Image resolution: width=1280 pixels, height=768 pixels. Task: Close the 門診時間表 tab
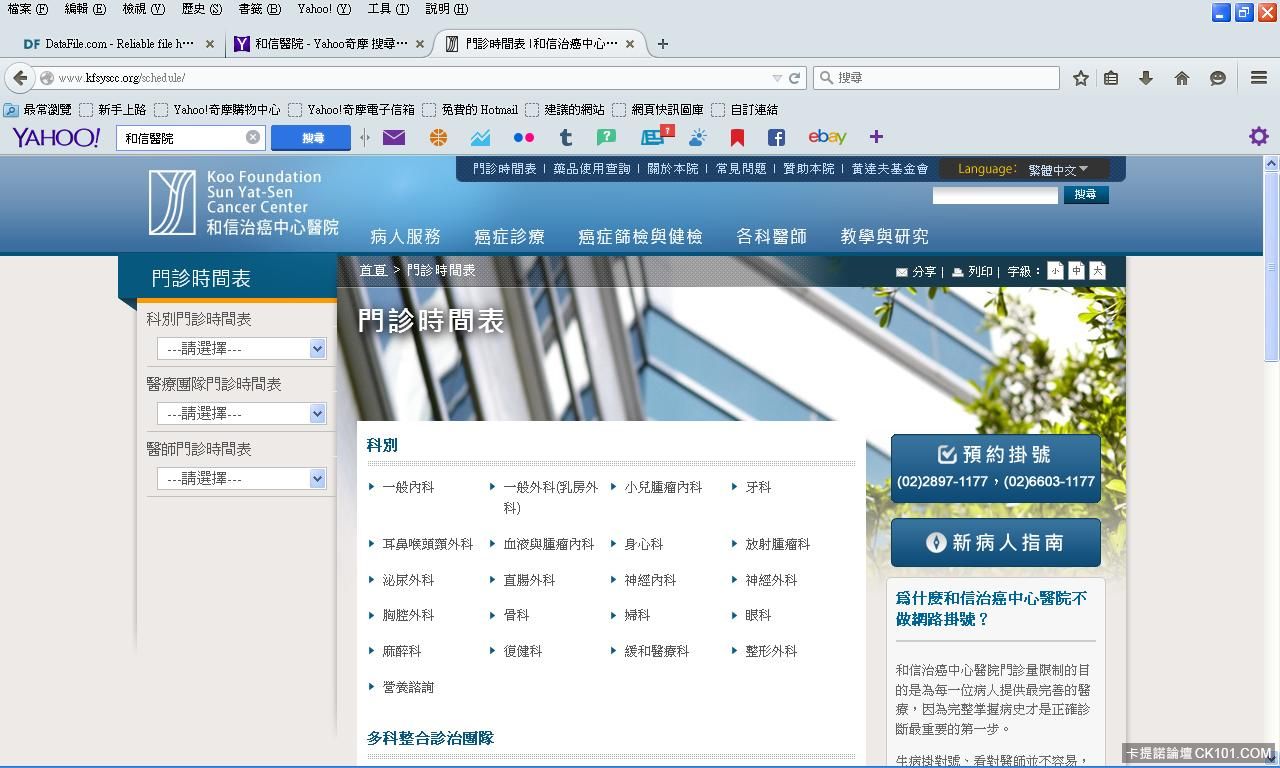click(630, 44)
